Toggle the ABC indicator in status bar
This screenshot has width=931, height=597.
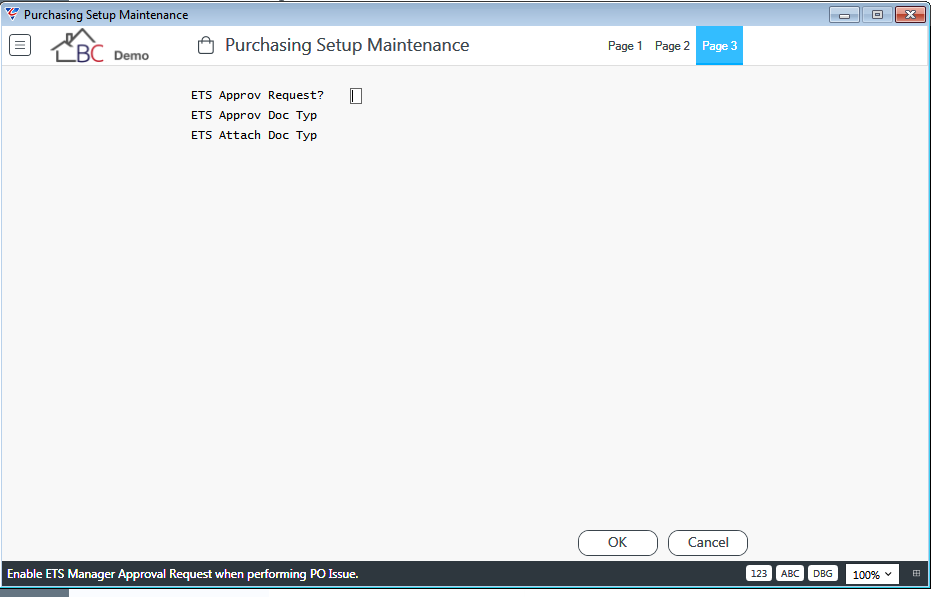790,574
